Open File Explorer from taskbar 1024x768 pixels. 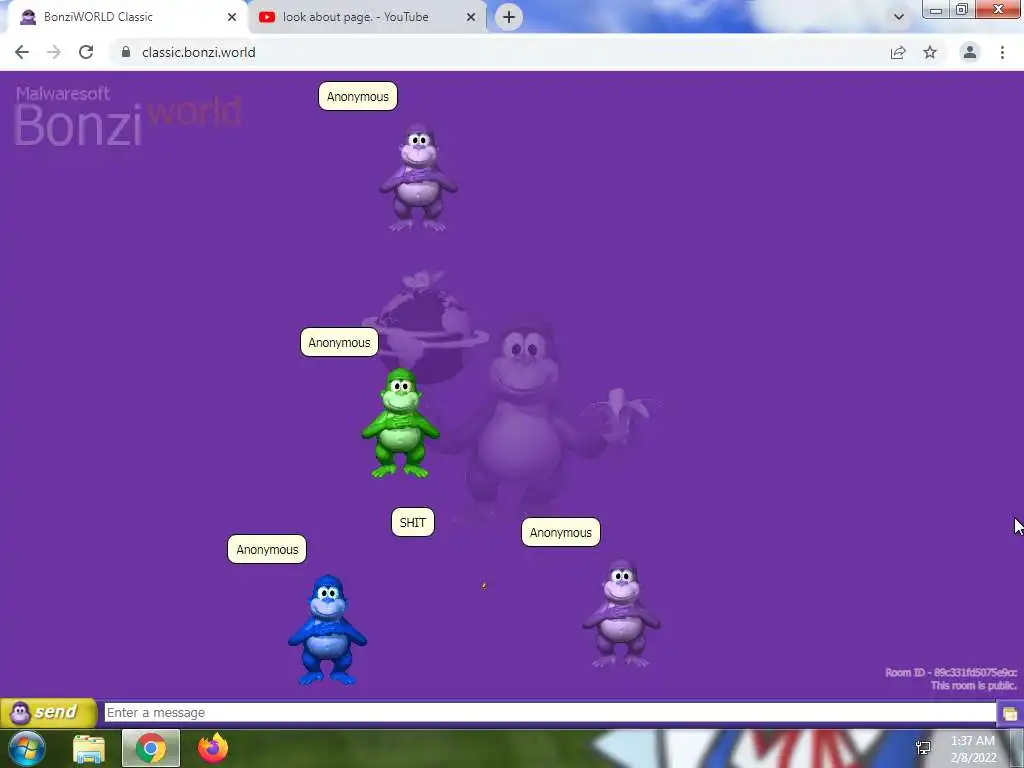click(x=89, y=748)
